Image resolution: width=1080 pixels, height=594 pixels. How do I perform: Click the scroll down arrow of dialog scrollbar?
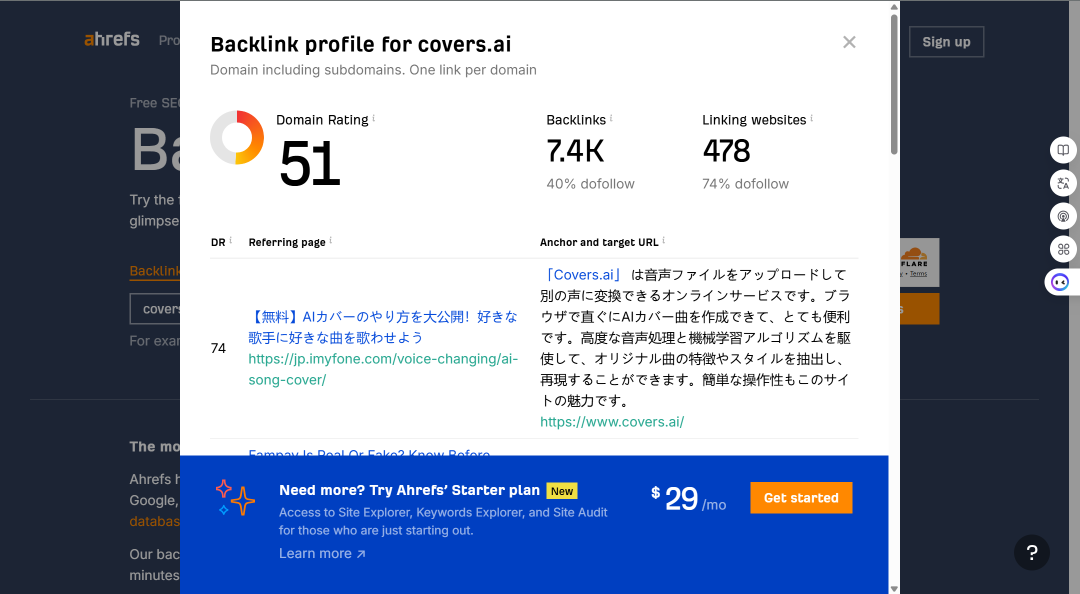tap(894, 588)
